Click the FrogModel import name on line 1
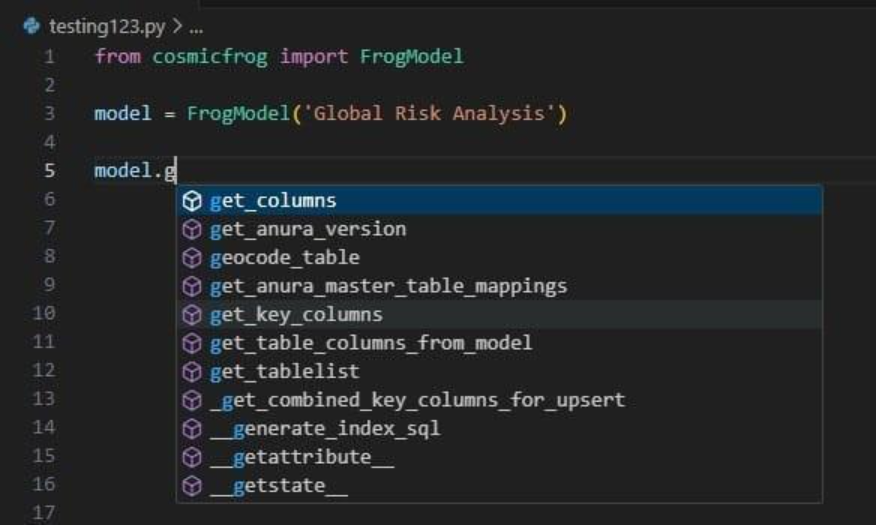Viewport: 876px width, 525px height. point(411,57)
